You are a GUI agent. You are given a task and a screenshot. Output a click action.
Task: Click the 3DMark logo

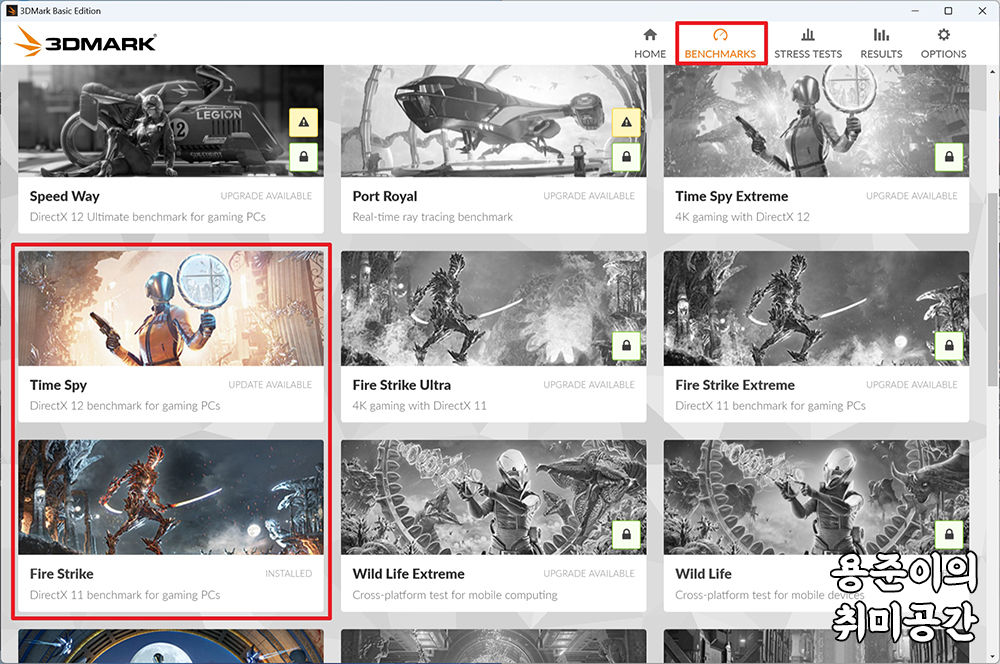pos(85,42)
